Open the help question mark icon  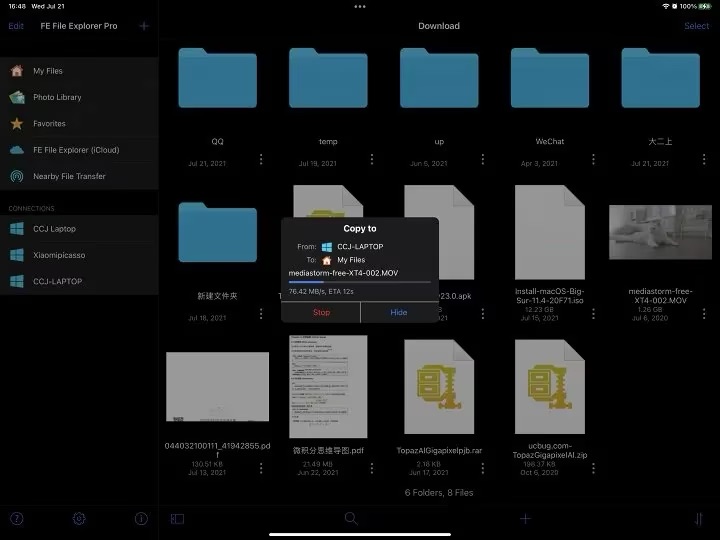[x=16, y=519]
